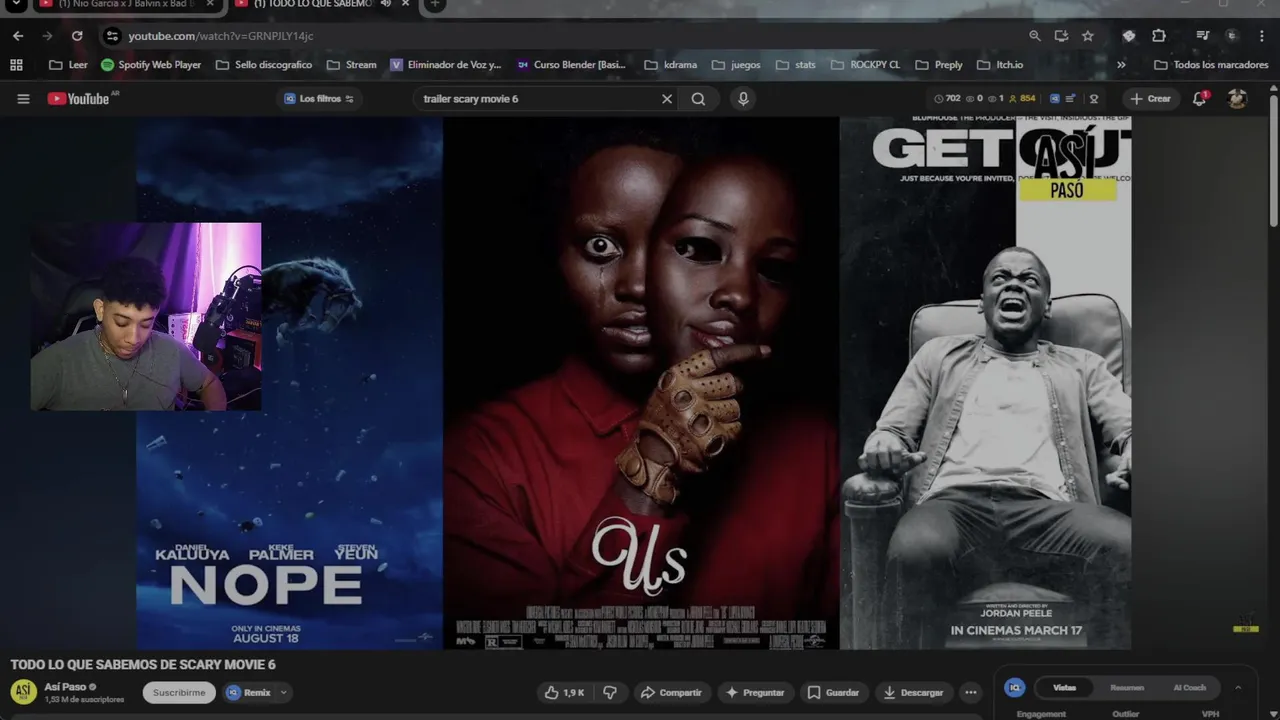Go back with browser back arrow

point(18,36)
